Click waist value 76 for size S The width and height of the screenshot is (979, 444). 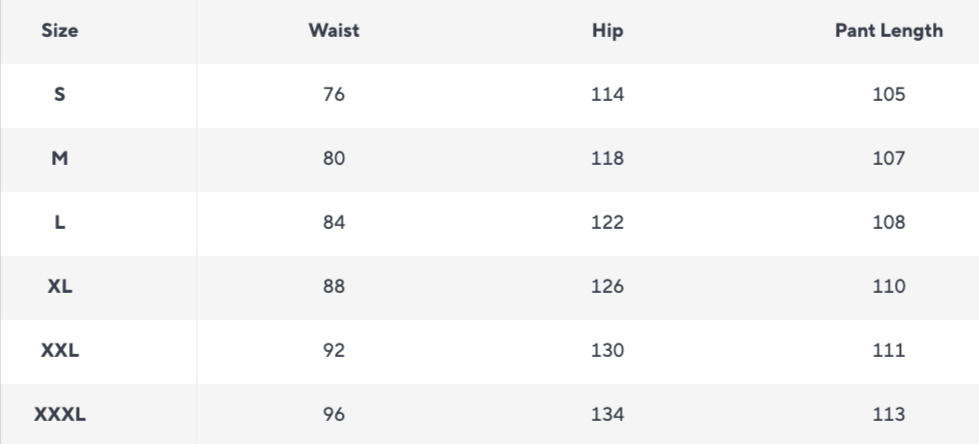click(x=334, y=95)
